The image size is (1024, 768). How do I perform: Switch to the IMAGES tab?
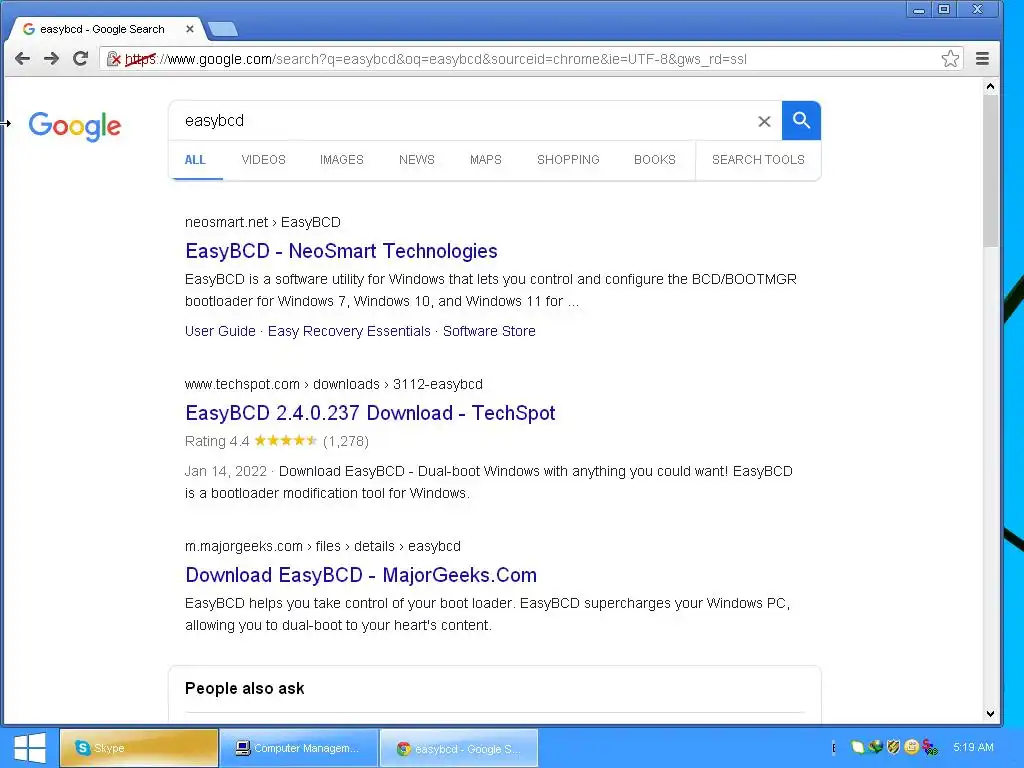pos(342,160)
